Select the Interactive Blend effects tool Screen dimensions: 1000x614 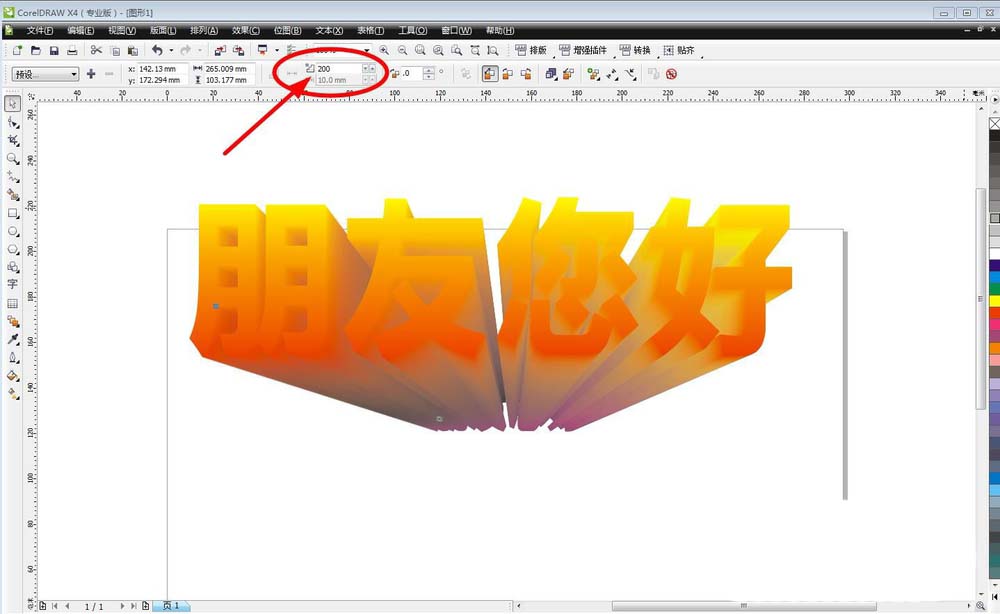13,321
